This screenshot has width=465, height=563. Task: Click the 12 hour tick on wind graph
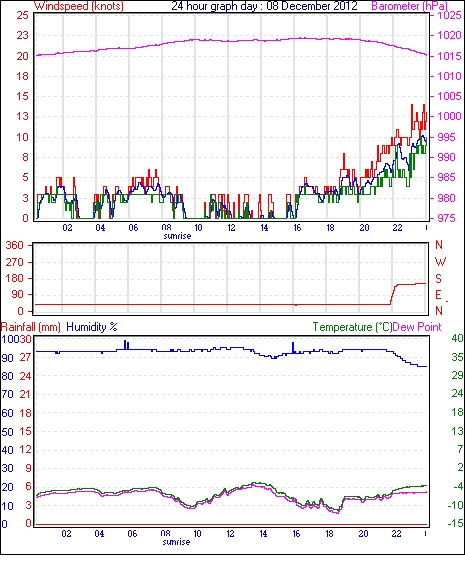(x=231, y=228)
